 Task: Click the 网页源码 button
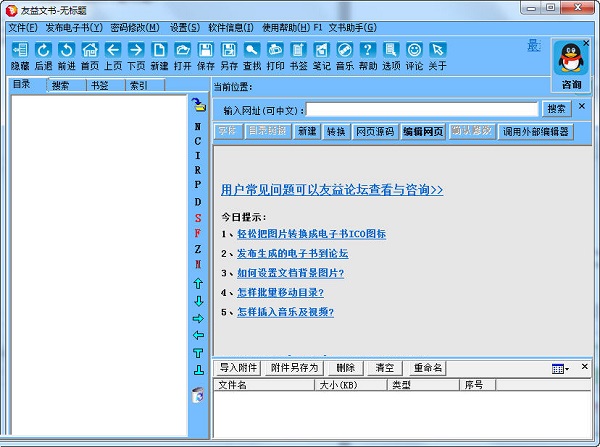point(375,132)
